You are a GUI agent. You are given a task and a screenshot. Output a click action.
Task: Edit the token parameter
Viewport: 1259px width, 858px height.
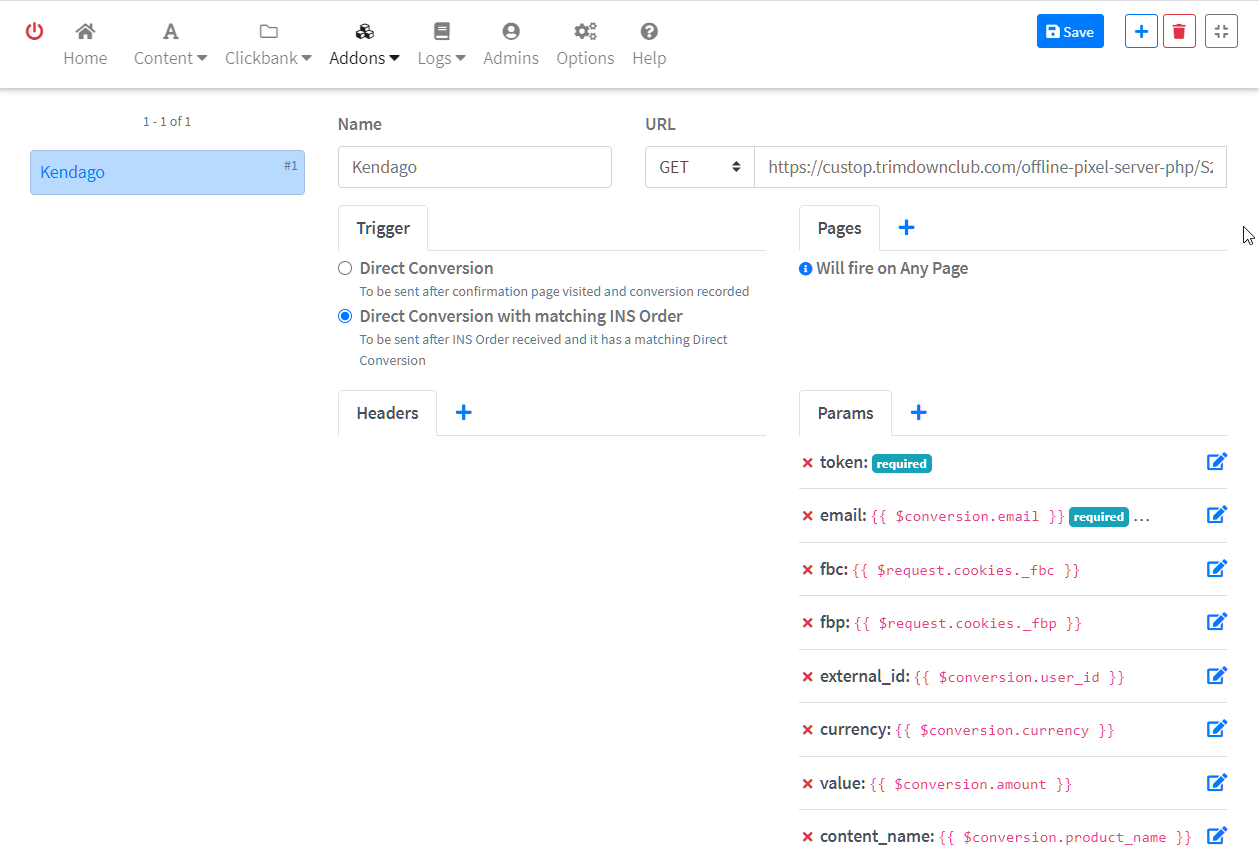1216,462
